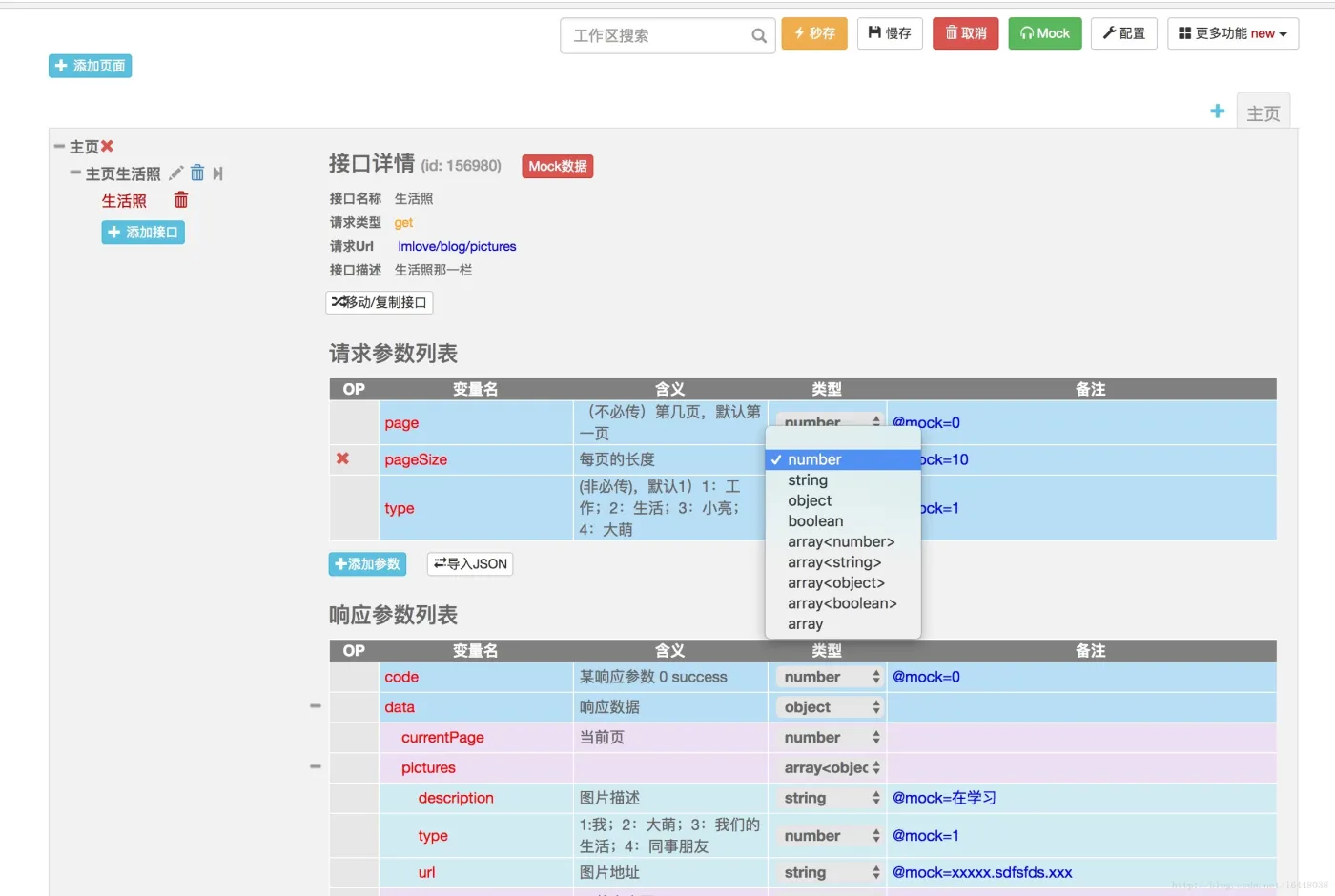Click the move icon beside 主页生活照

[x=218, y=173]
